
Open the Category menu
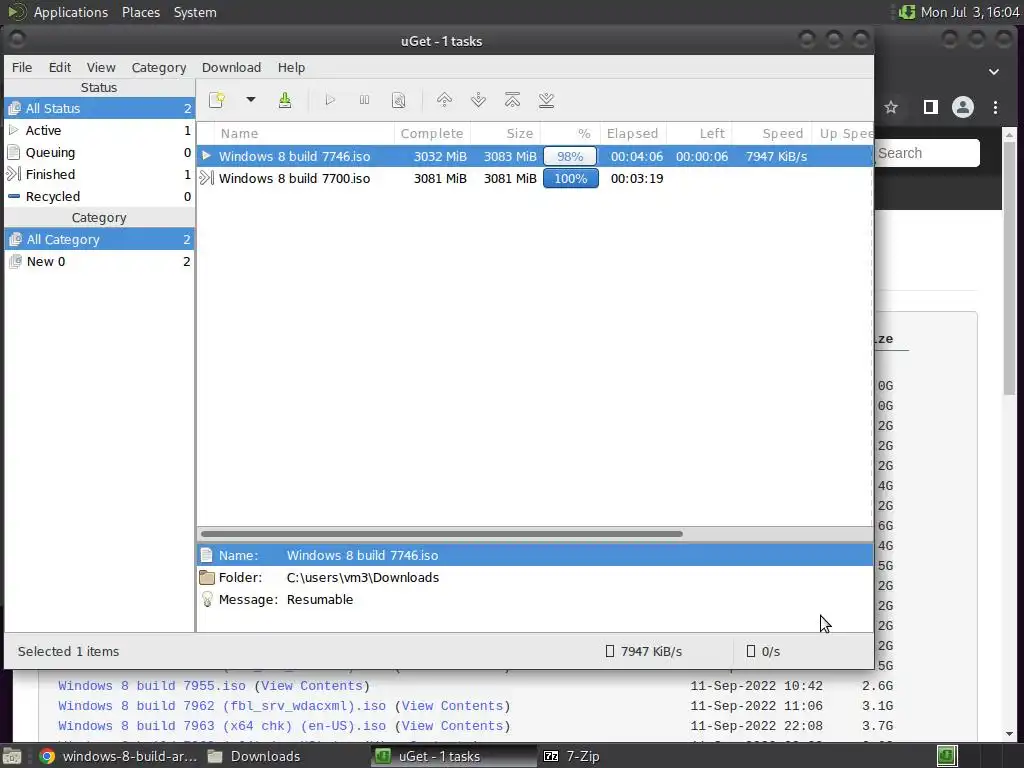159,67
